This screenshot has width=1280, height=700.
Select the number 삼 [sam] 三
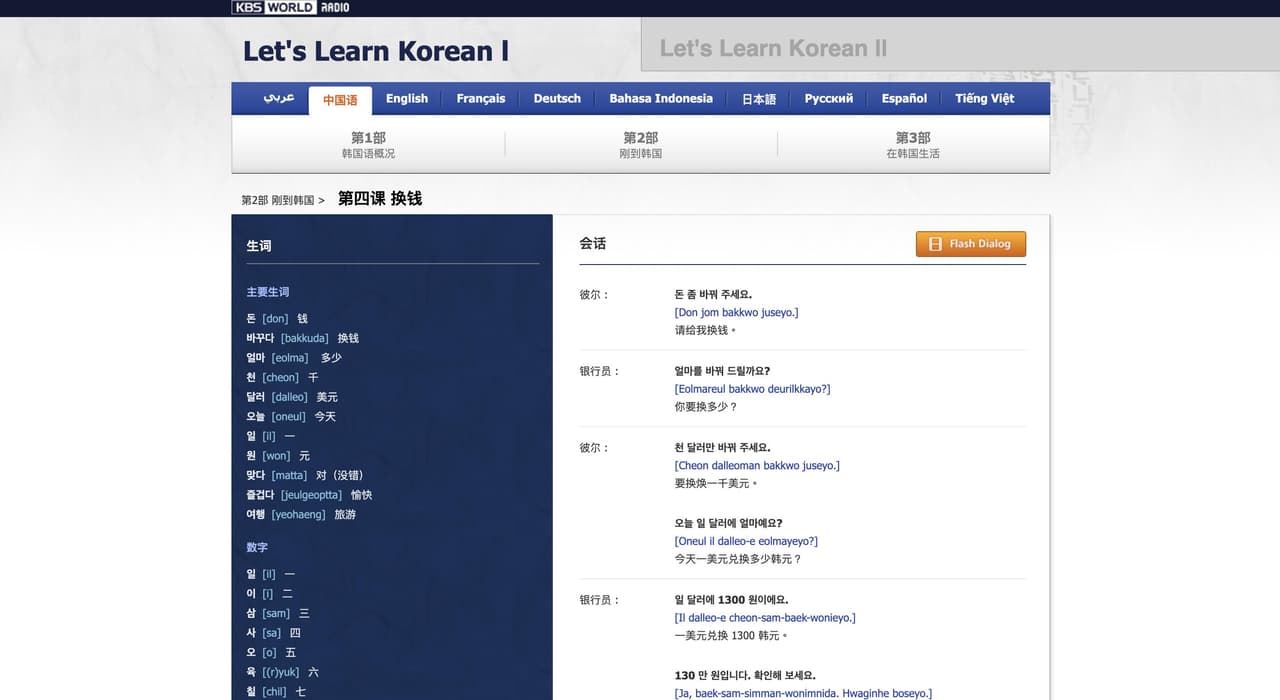click(x=275, y=613)
